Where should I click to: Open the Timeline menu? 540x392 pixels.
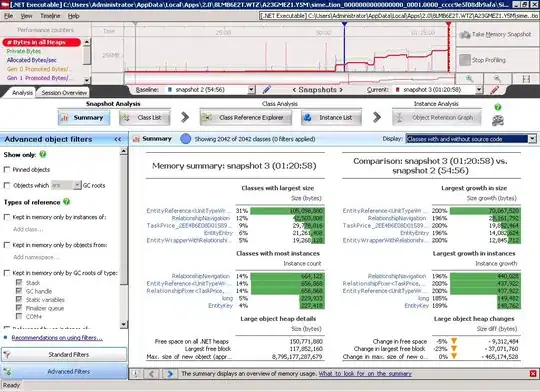point(50,16)
